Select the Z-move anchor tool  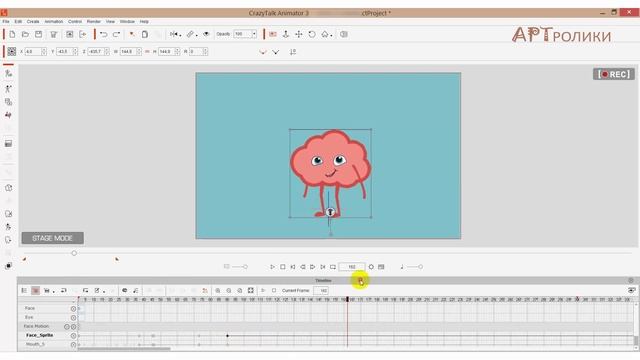click(x=286, y=35)
